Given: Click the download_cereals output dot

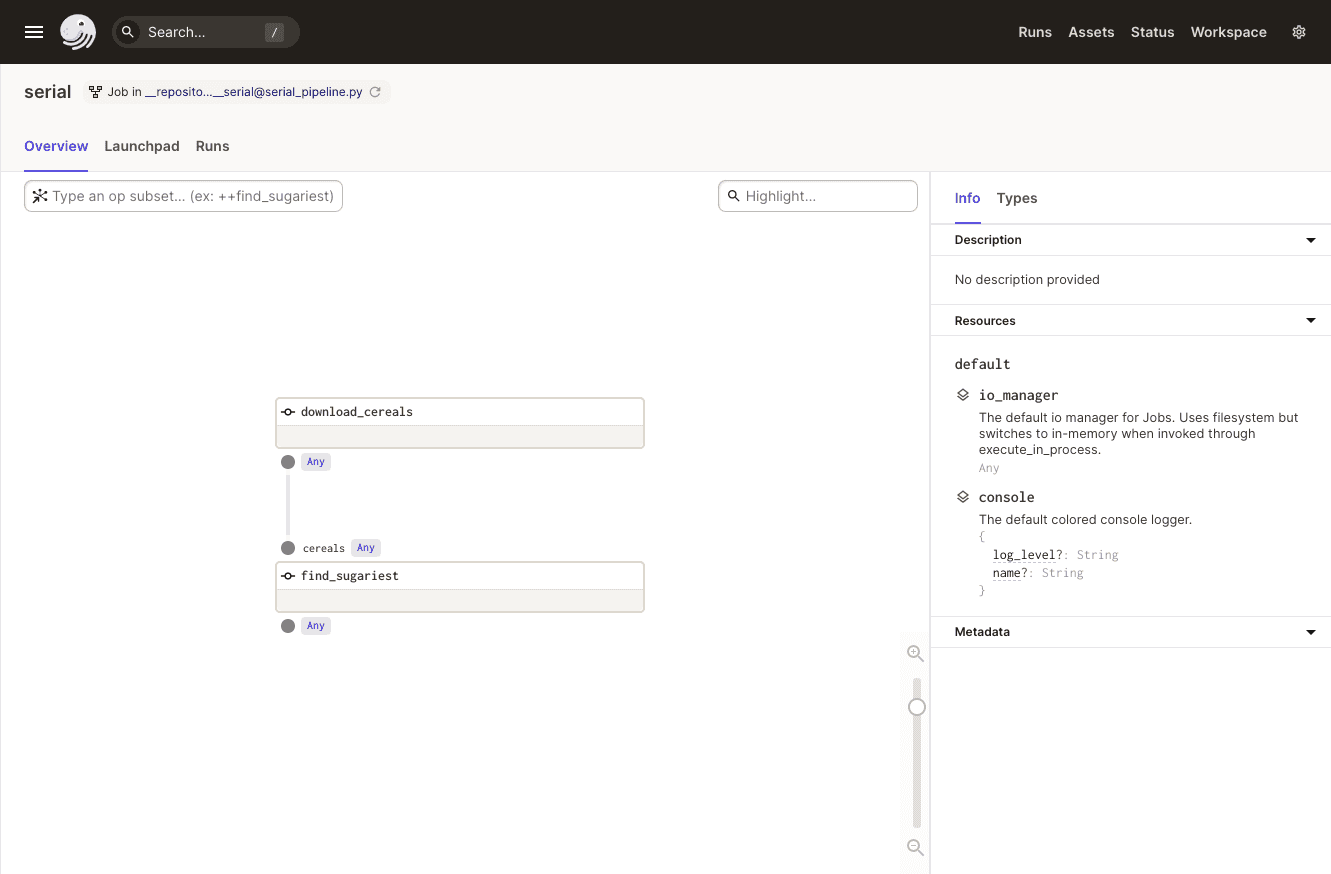Looking at the screenshot, I should [x=288, y=462].
